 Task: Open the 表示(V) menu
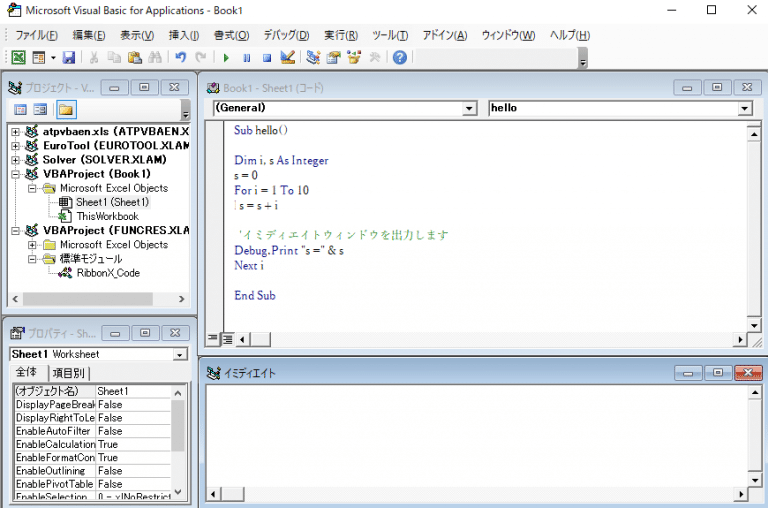(137, 35)
